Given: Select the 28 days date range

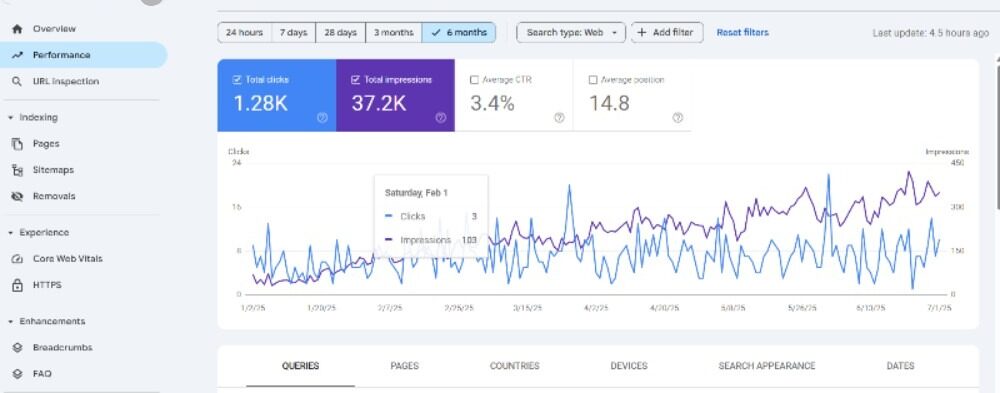Looking at the screenshot, I should coord(341,33).
